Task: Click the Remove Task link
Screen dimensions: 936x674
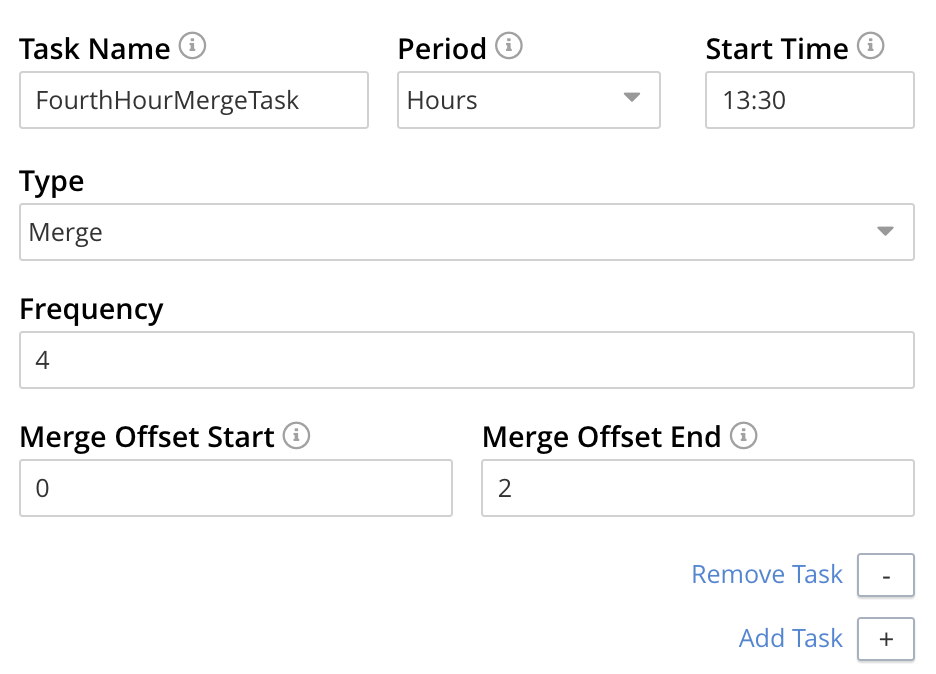Action: pyautogui.click(x=767, y=575)
